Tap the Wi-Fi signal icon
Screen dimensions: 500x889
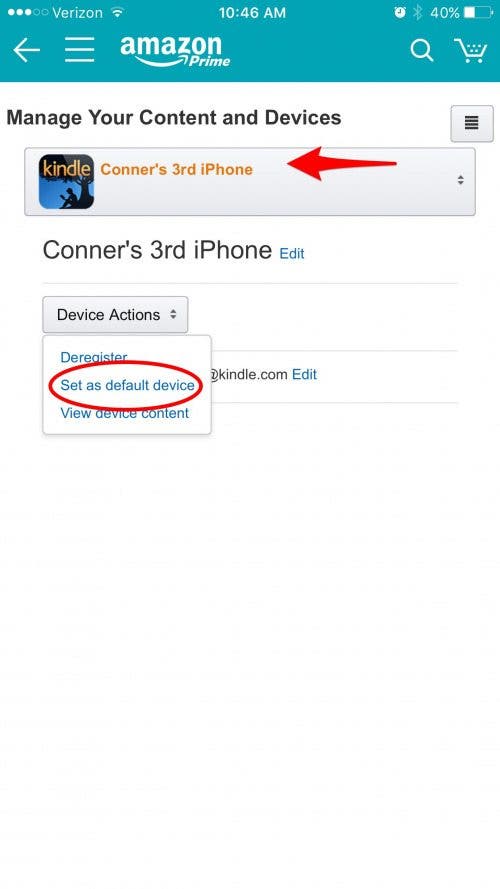pos(117,12)
